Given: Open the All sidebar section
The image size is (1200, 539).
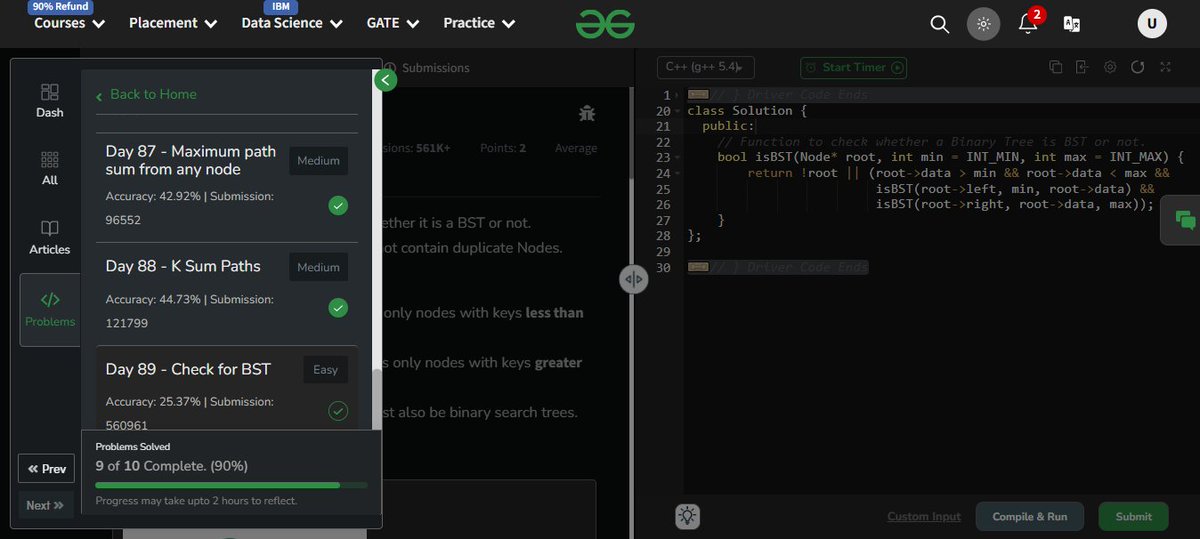Looking at the screenshot, I should (x=50, y=168).
